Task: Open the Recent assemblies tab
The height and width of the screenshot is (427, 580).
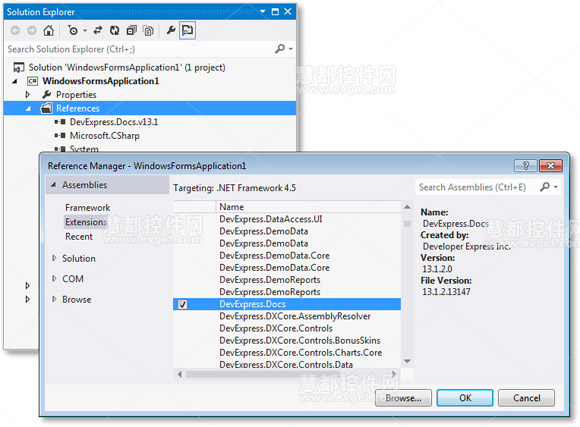Action: point(79,236)
